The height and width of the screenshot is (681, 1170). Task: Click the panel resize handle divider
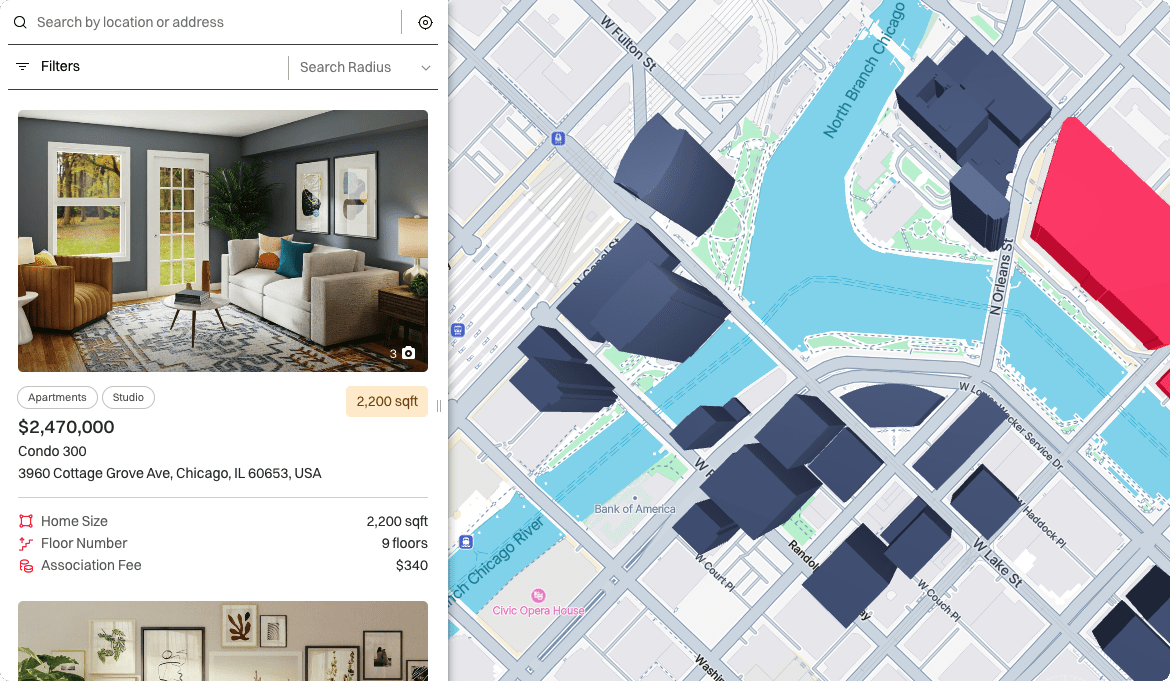(x=439, y=406)
